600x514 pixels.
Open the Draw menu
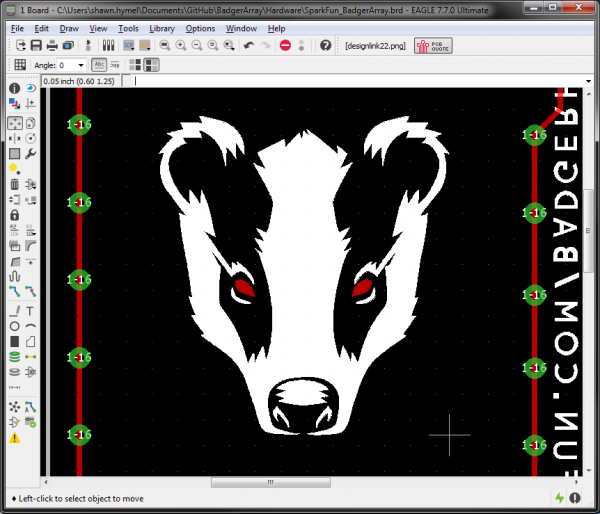pos(69,29)
